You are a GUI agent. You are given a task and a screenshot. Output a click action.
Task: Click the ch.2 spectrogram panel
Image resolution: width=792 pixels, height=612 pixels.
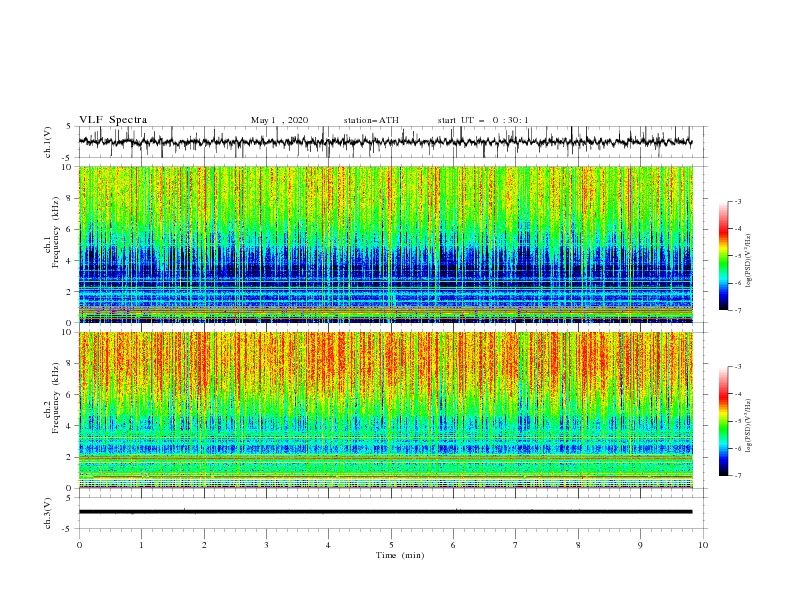385,410
